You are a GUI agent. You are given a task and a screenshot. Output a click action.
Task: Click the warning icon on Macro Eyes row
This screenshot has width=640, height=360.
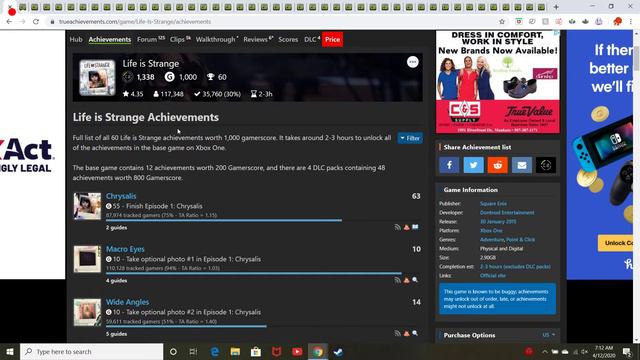(x=407, y=280)
